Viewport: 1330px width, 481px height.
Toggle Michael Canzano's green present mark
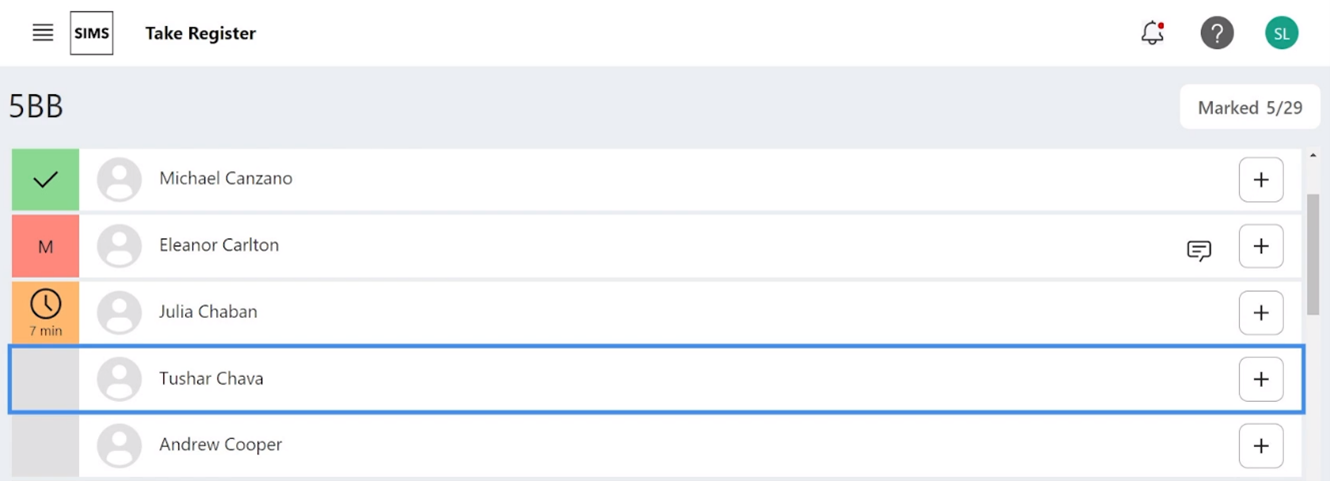pos(45,180)
